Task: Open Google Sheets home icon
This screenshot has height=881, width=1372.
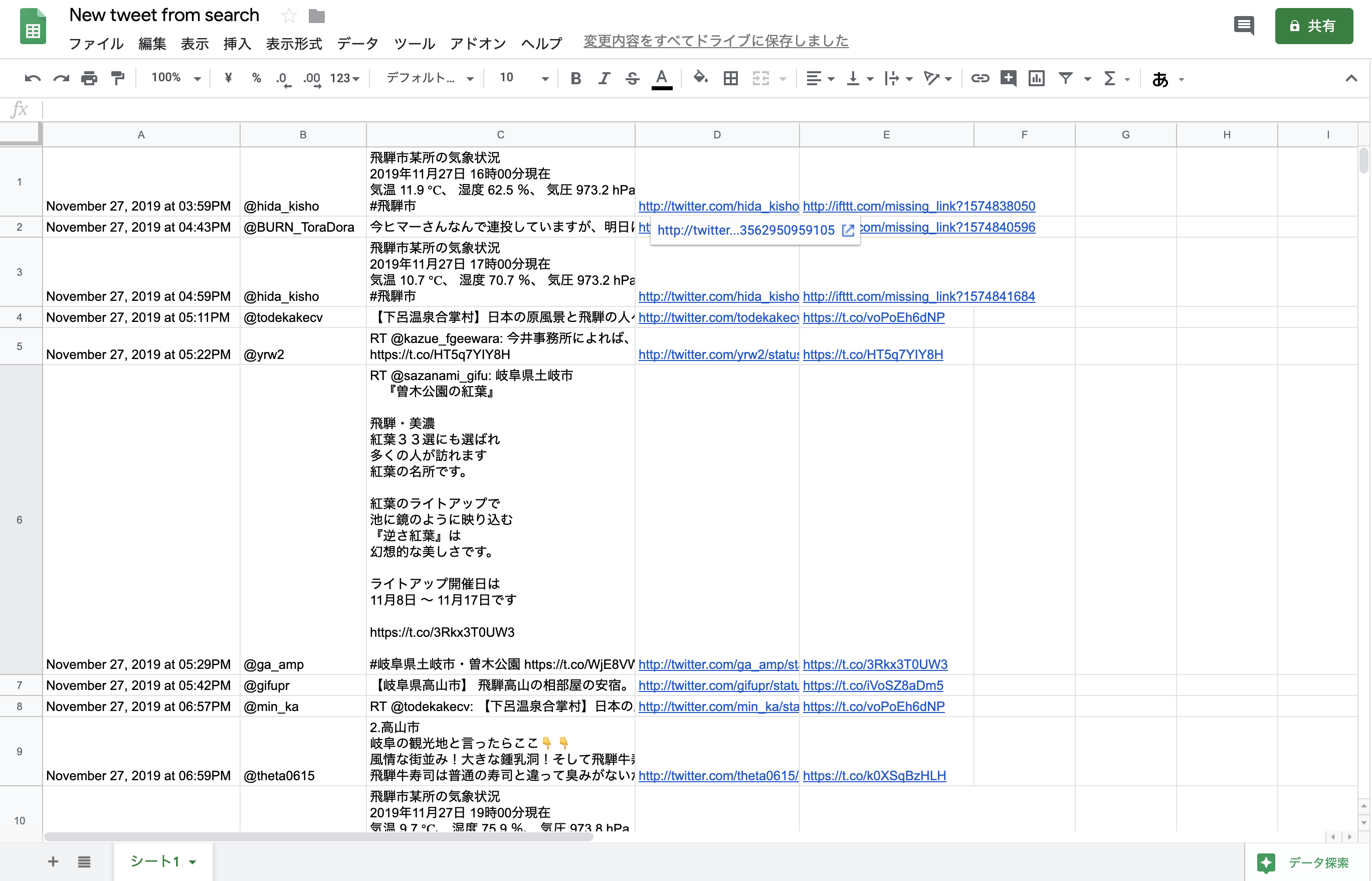Action: point(33,26)
